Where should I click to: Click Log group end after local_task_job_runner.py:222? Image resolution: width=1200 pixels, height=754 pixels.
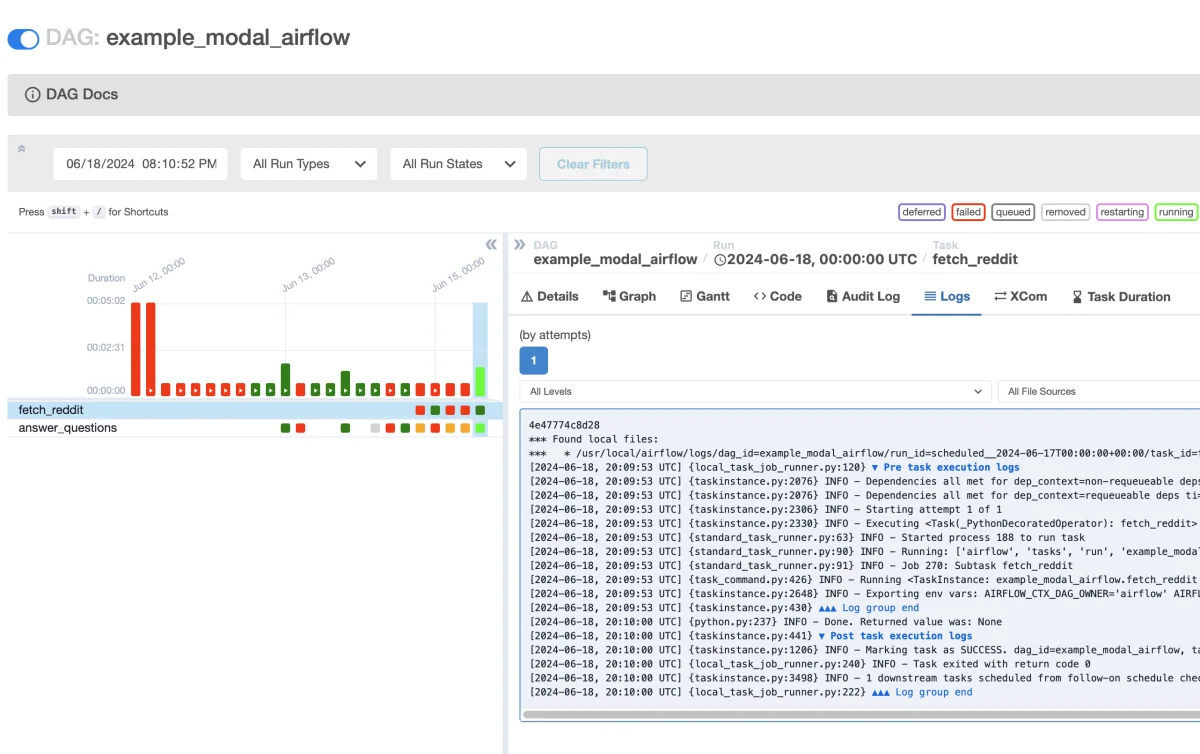pos(921,692)
